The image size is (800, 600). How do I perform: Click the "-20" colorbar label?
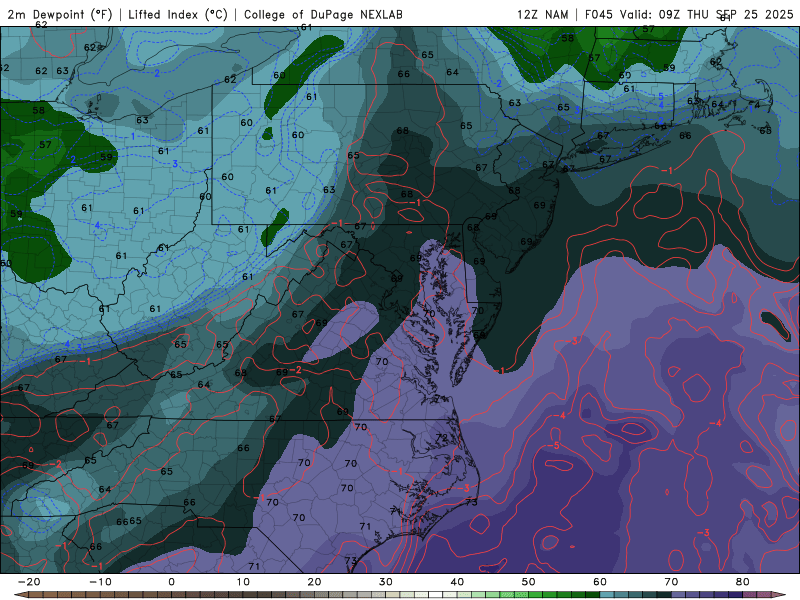click(x=29, y=582)
